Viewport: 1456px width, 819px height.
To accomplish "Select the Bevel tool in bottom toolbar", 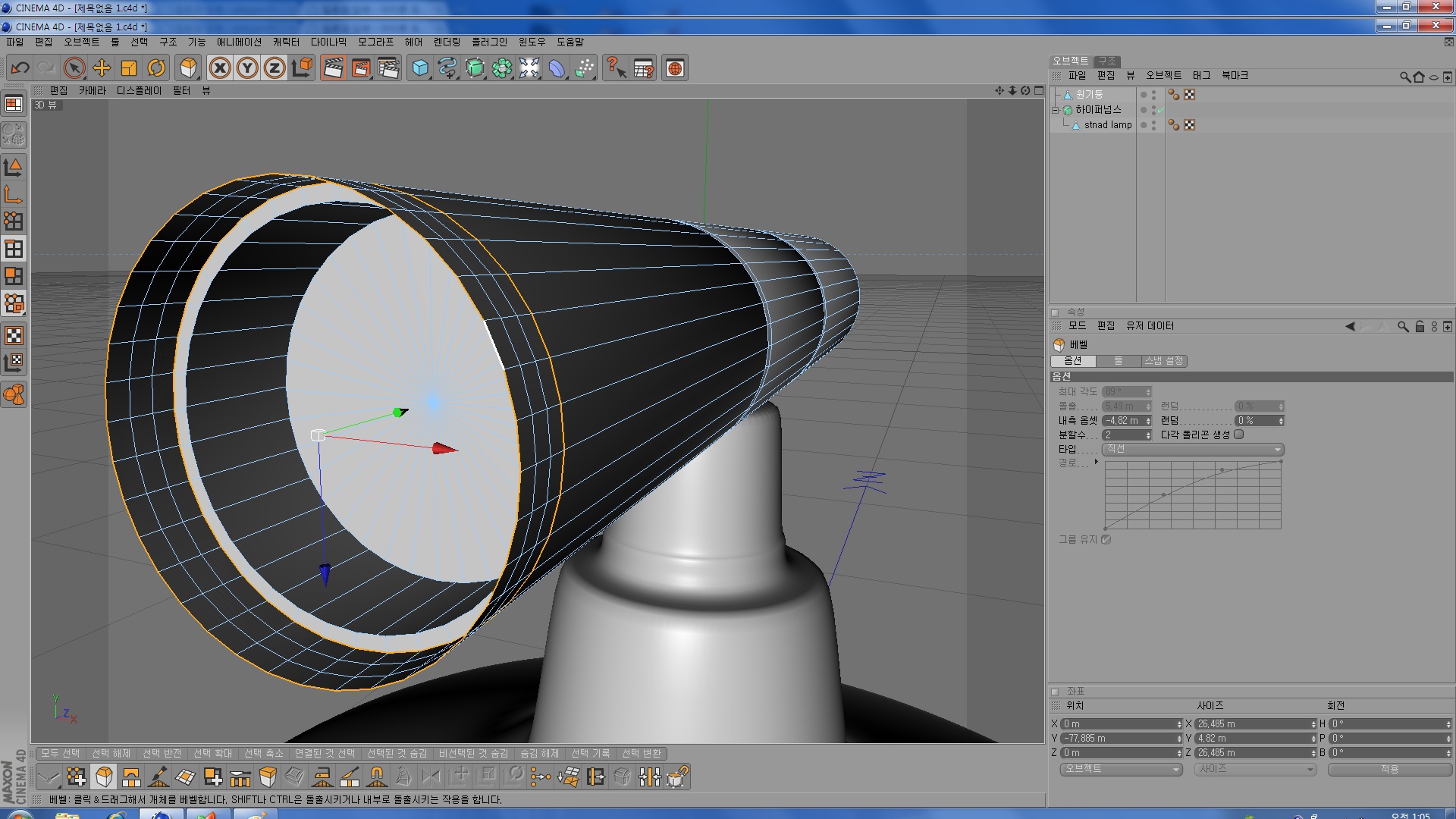I will tap(104, 777).
